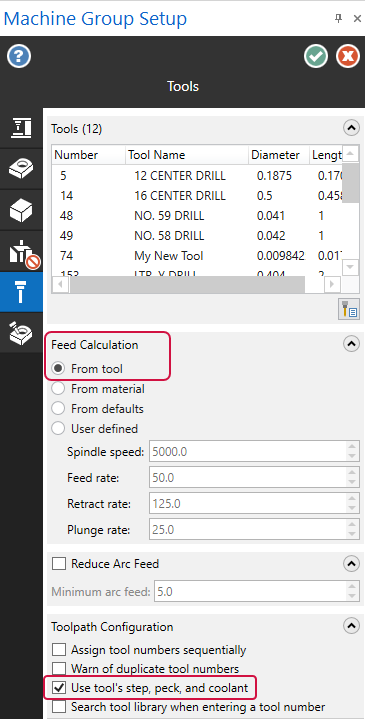Sort by the Diameter column header
This screenshot has height=719, width=365.
click(x=279, y=155)
